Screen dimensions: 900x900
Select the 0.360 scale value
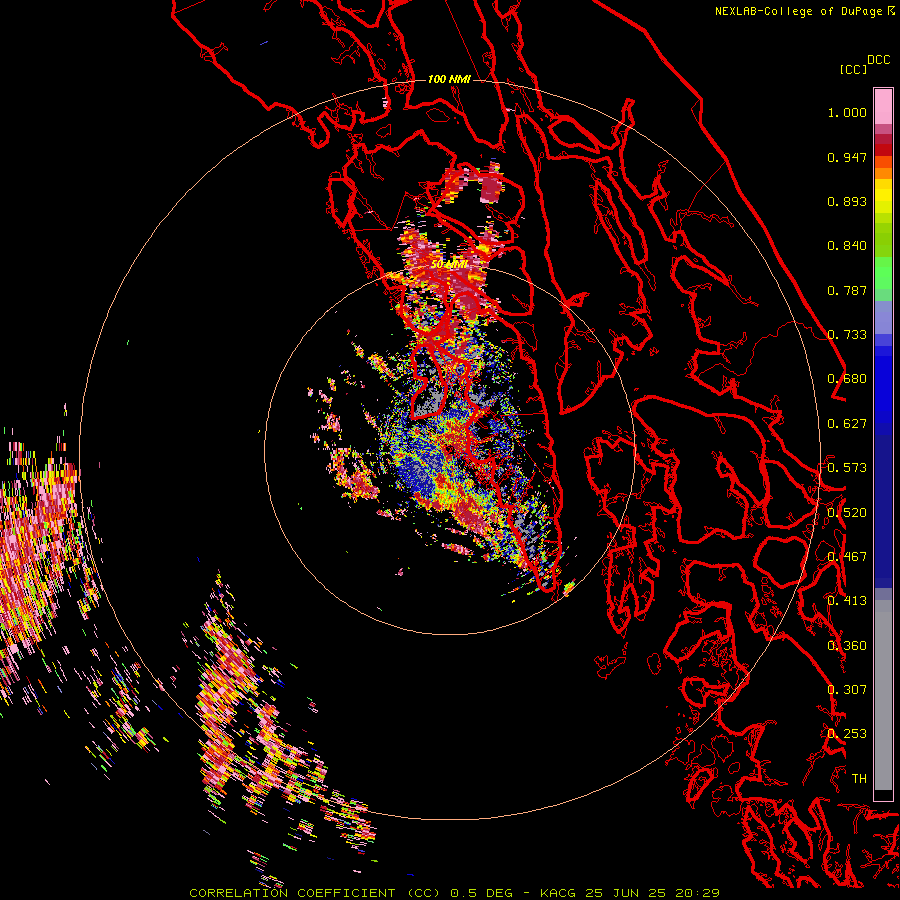point(847,646)
